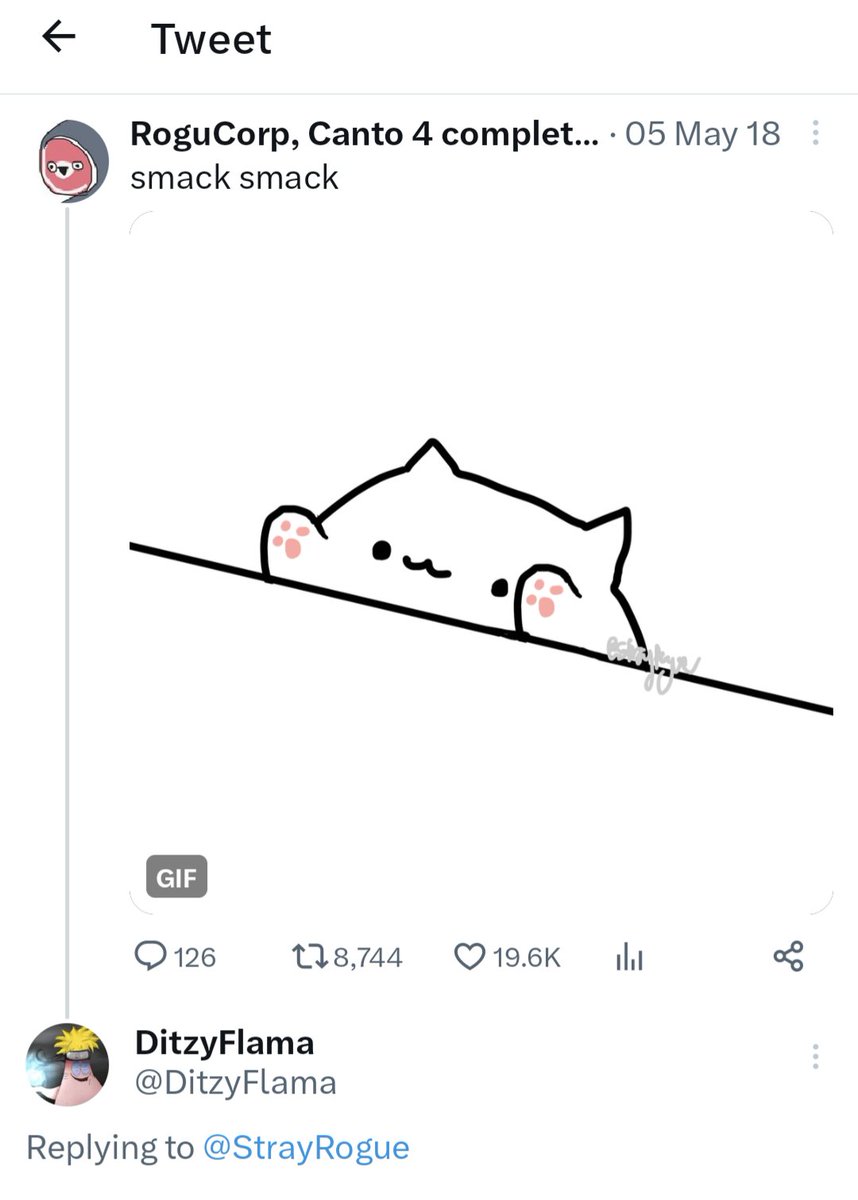The width and height of the screenshot is (858, 1200).
Task: Click the Tweet header title
Action: [211, 39]
